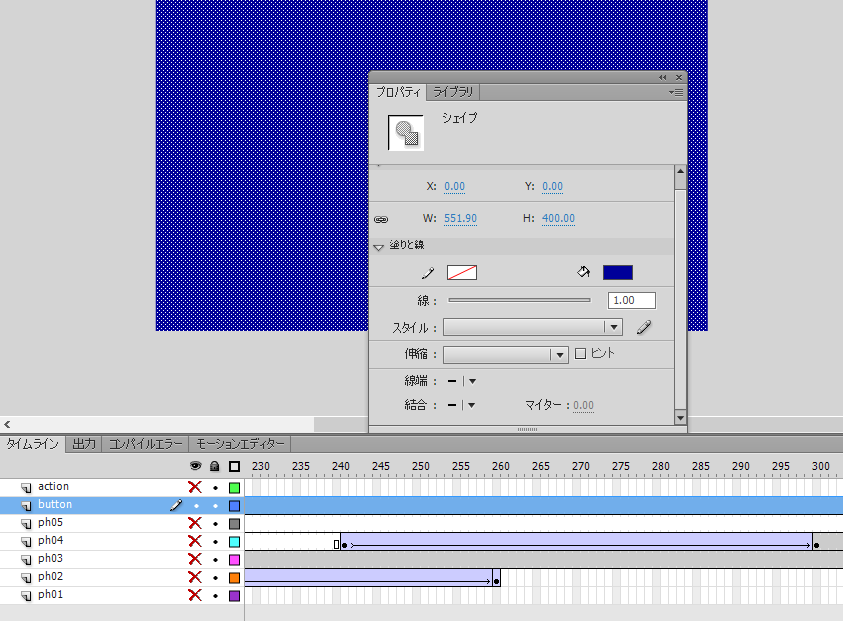
Task: Click the ph01 layer page icon
Action: (26, 595)
